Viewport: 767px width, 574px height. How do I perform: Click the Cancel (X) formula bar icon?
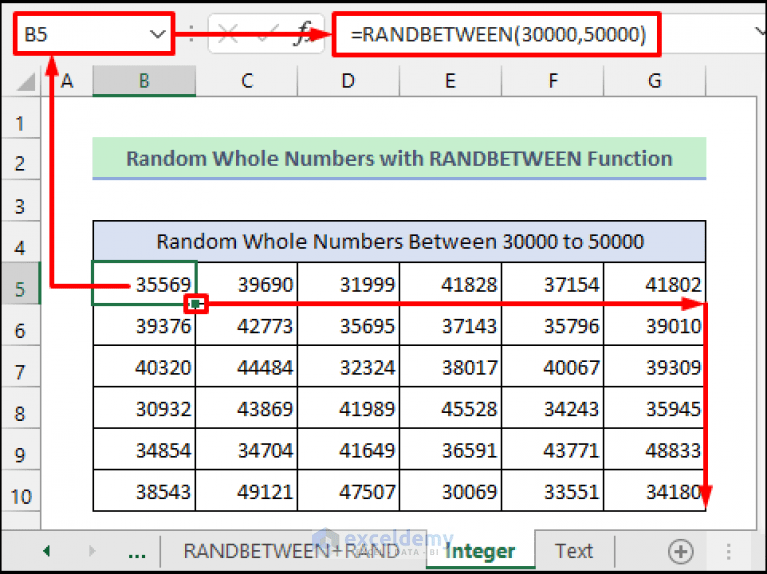tap(228, 34)
